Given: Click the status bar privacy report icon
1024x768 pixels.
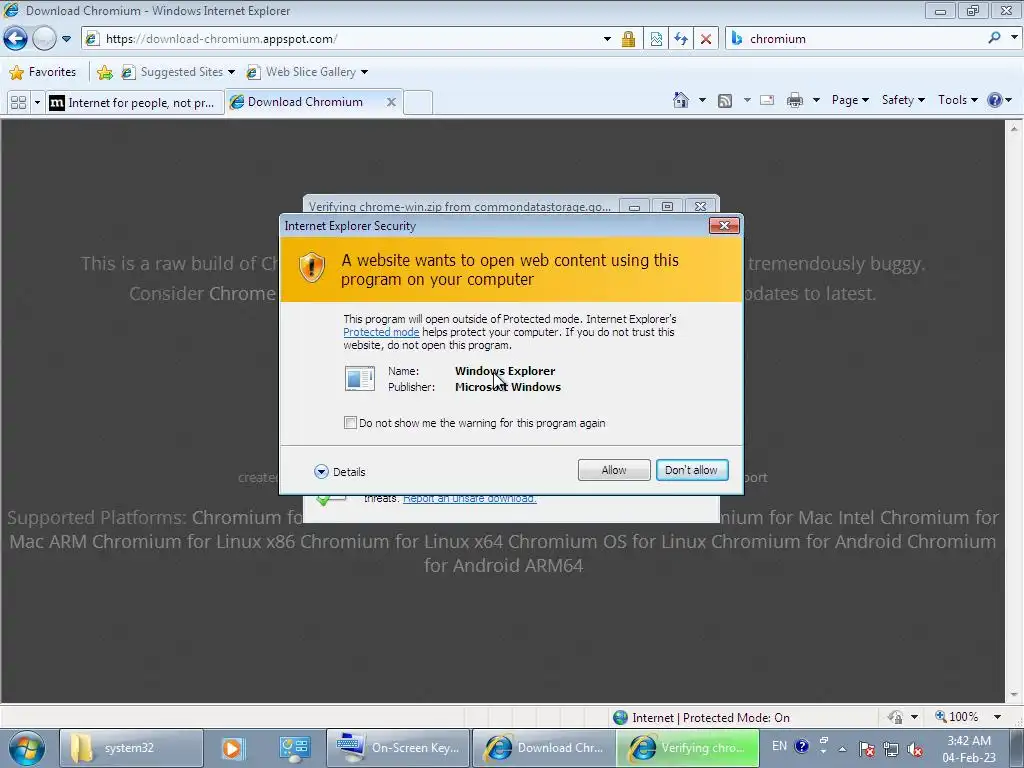Looking at the screenshot, I should click(x=895, y=717).
